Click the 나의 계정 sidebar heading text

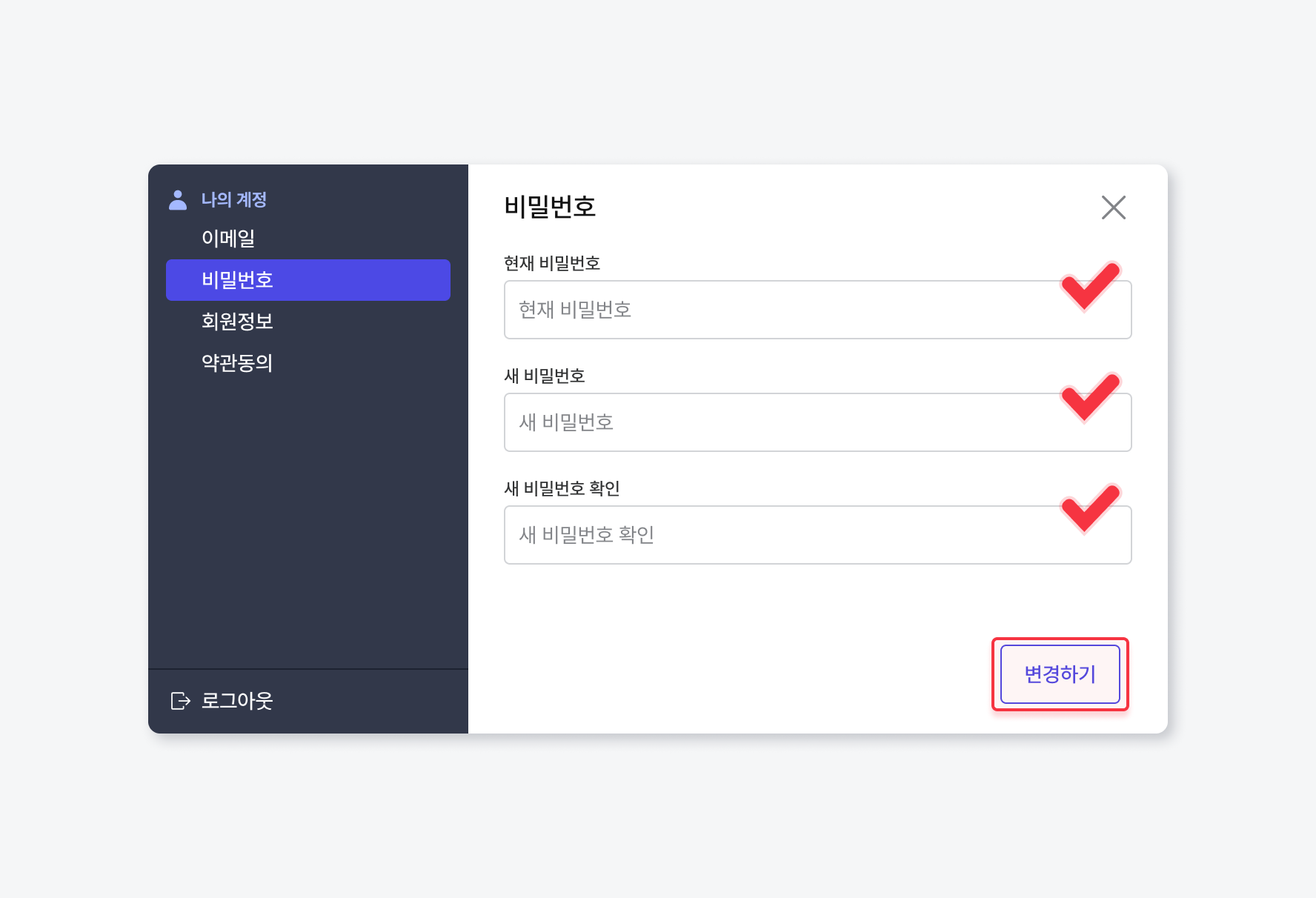(x=233, y=200)
